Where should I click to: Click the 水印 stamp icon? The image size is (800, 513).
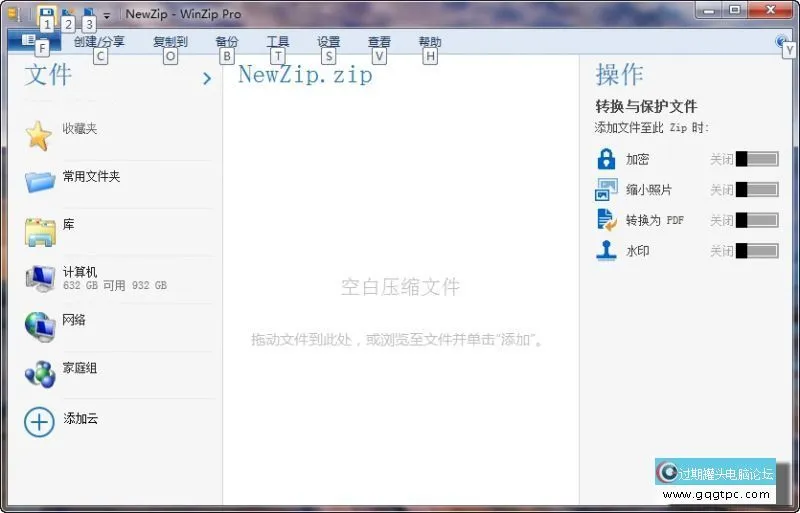pyautogui.click(x=606, y=251)
